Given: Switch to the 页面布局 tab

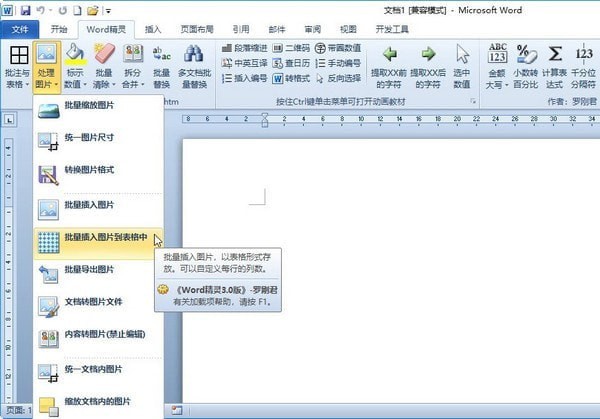Looking at the screenshot, I should coord(197,29).
